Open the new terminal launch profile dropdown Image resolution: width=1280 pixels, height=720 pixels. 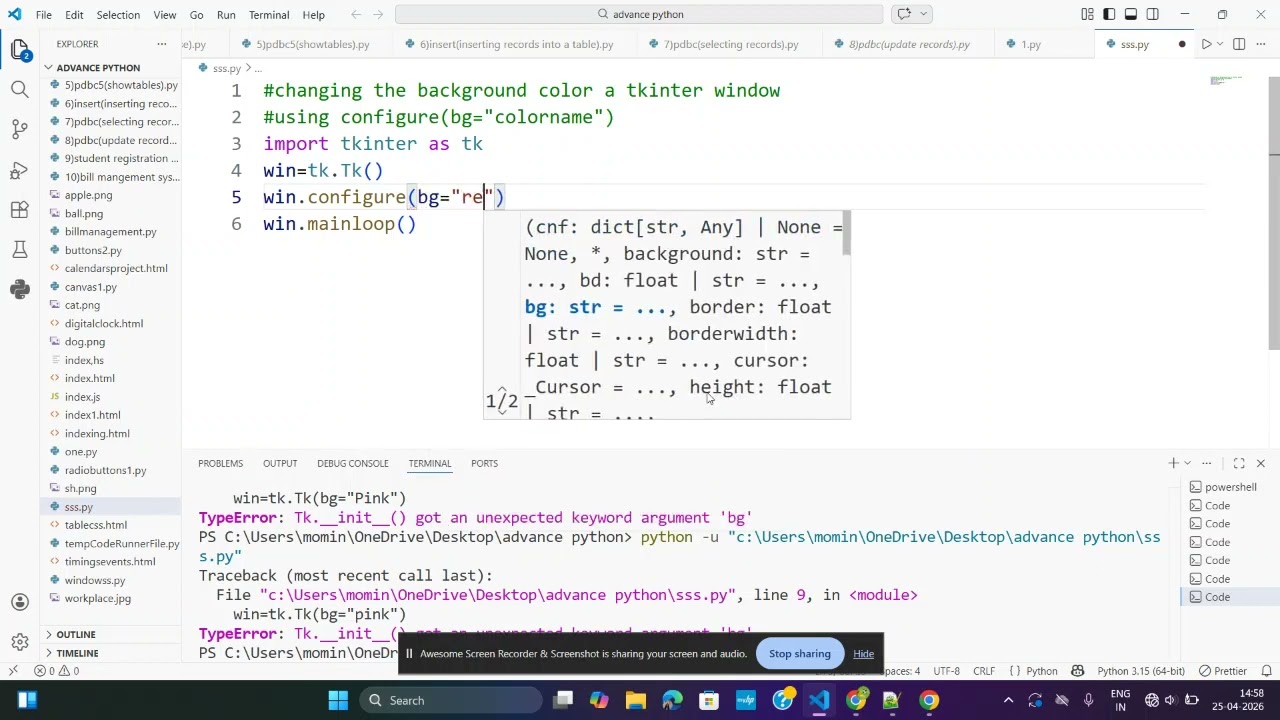[x=1187, y=463]
